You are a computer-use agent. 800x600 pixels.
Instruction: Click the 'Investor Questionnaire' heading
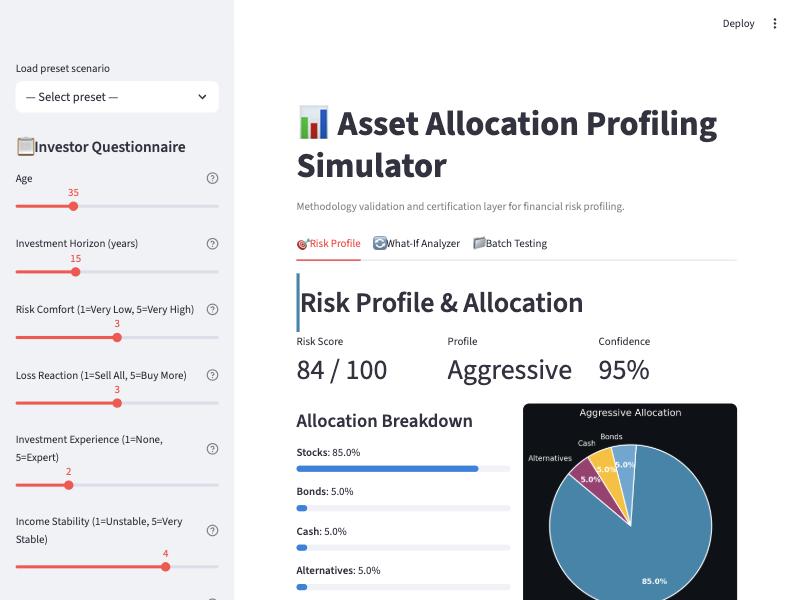[x=110, y=147]
